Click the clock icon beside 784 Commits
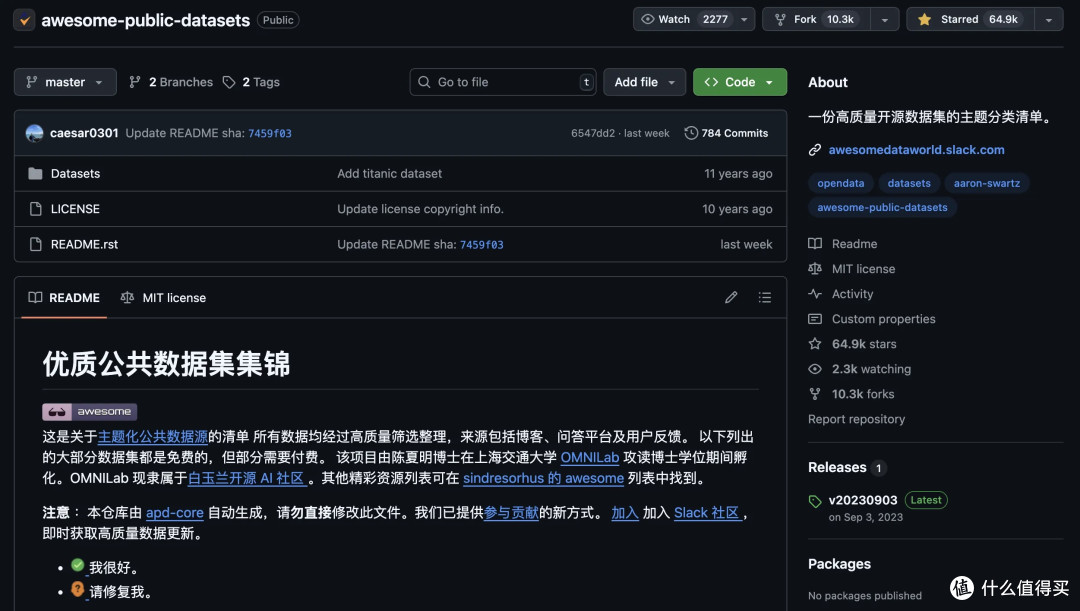 click(x=691, y=133)
